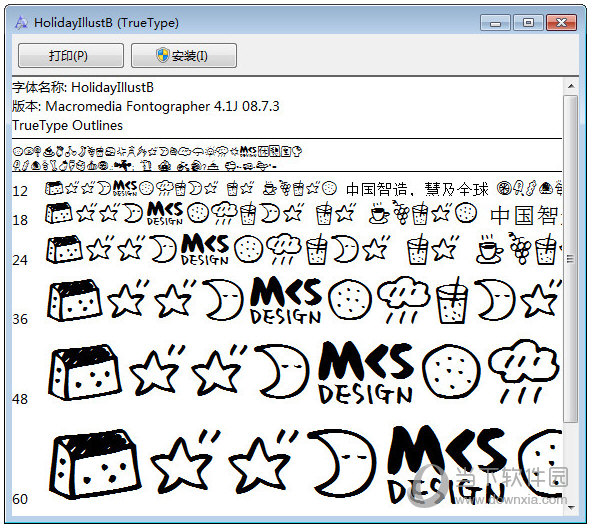Click the house glyph in the 36 row
The image size is (592, 529).
(x=74, y=301)
